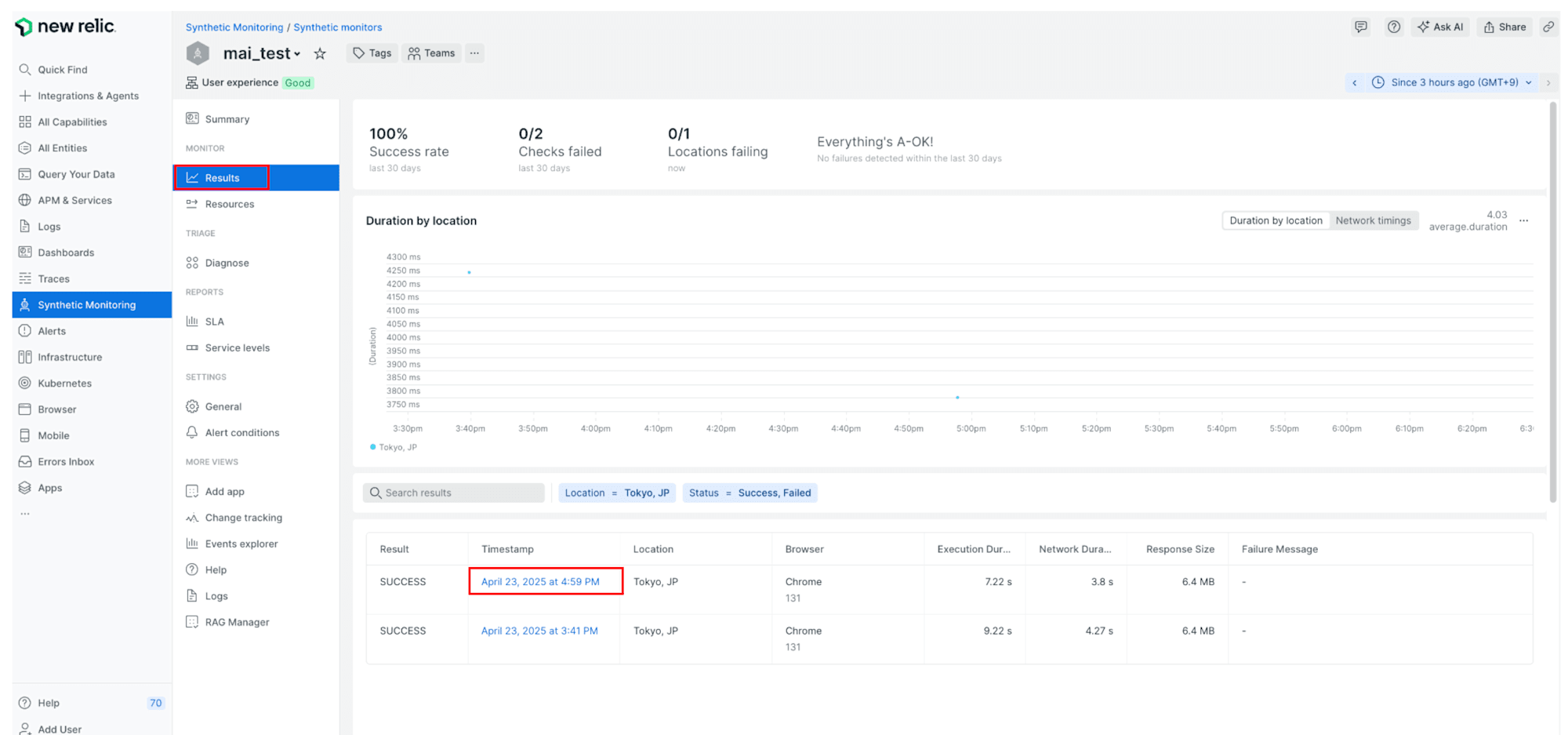Open All Entities icon
Image resolution: width=1568 pixels, height=735 pixels.
pos(25,147)
